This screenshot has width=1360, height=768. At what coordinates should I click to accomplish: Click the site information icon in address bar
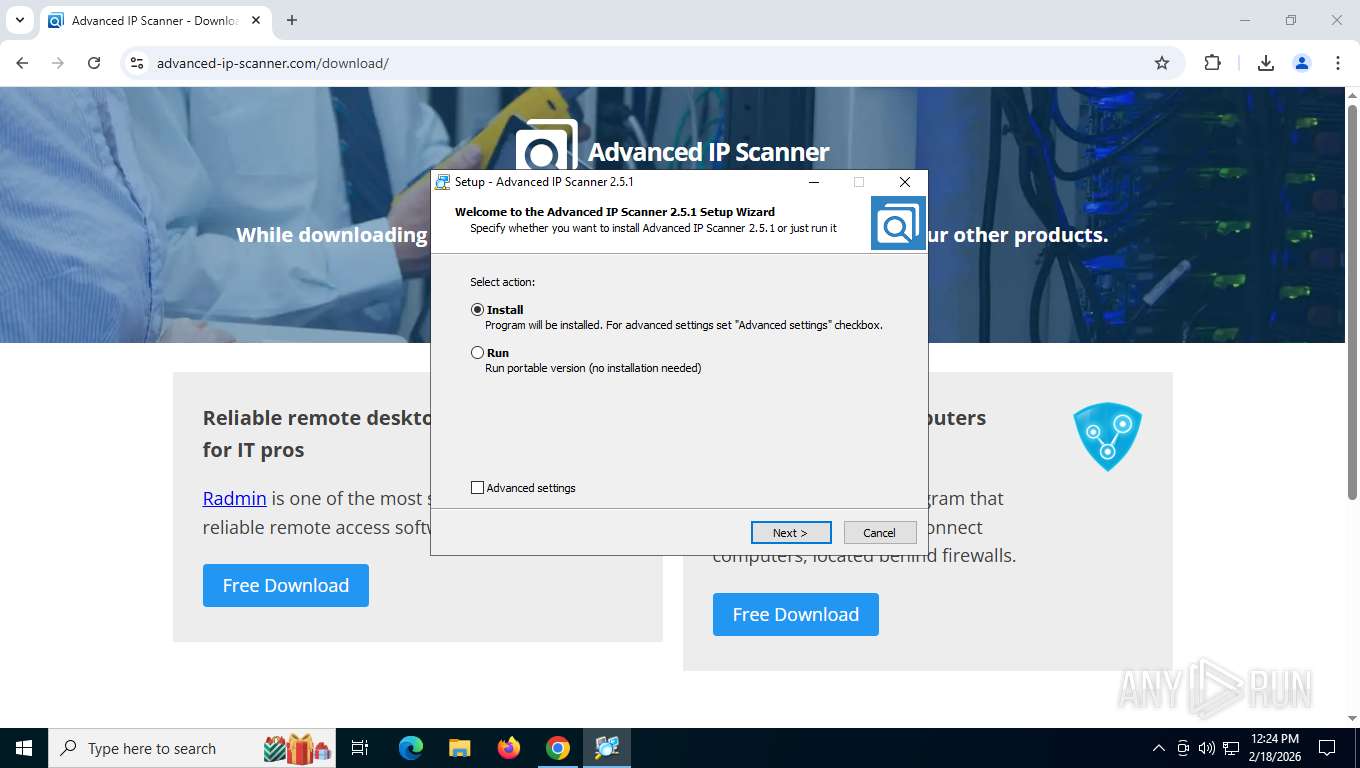137,63
